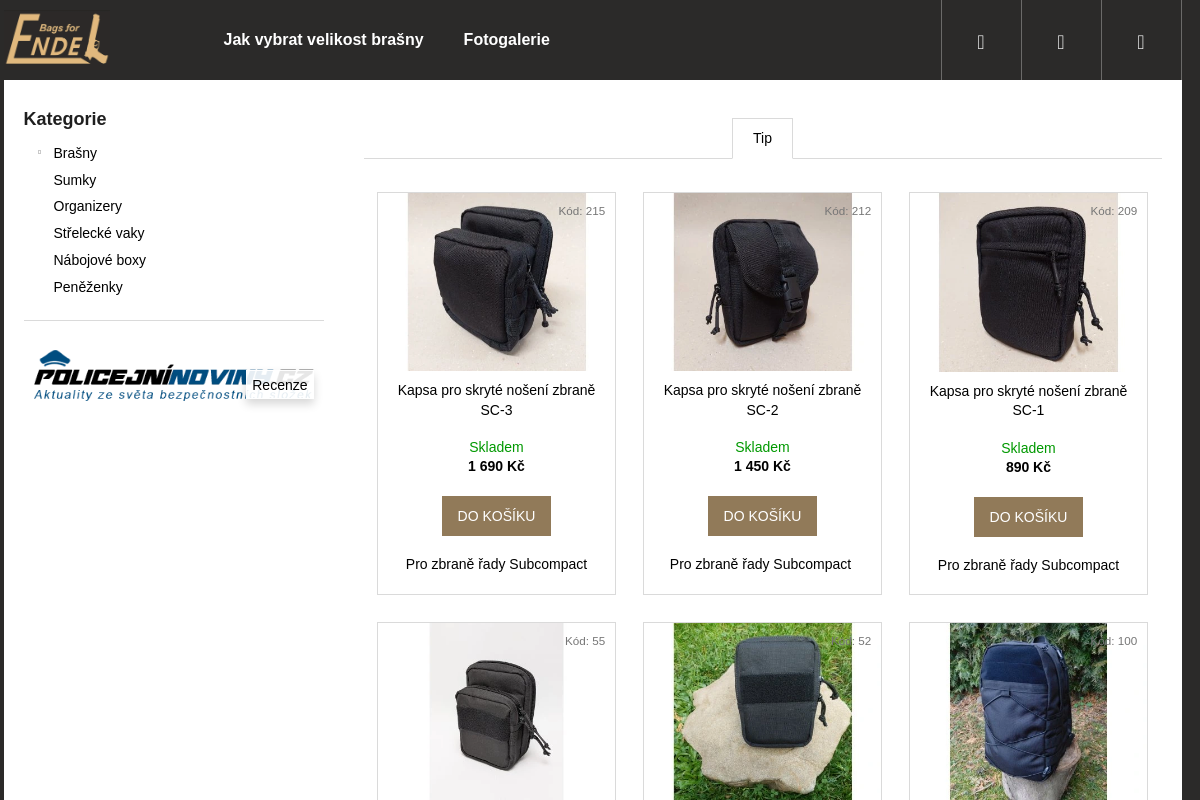Go to Peněženky category

[x=88, y=287]
